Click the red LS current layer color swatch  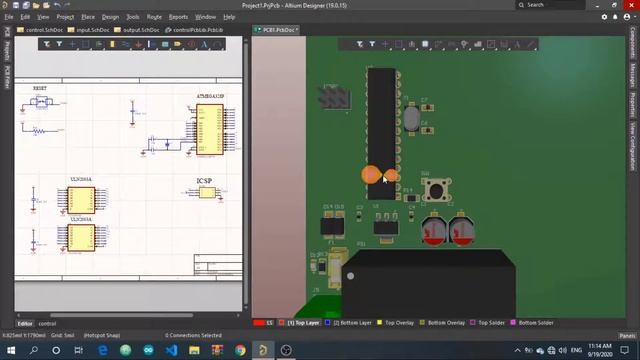pos(259,323)
